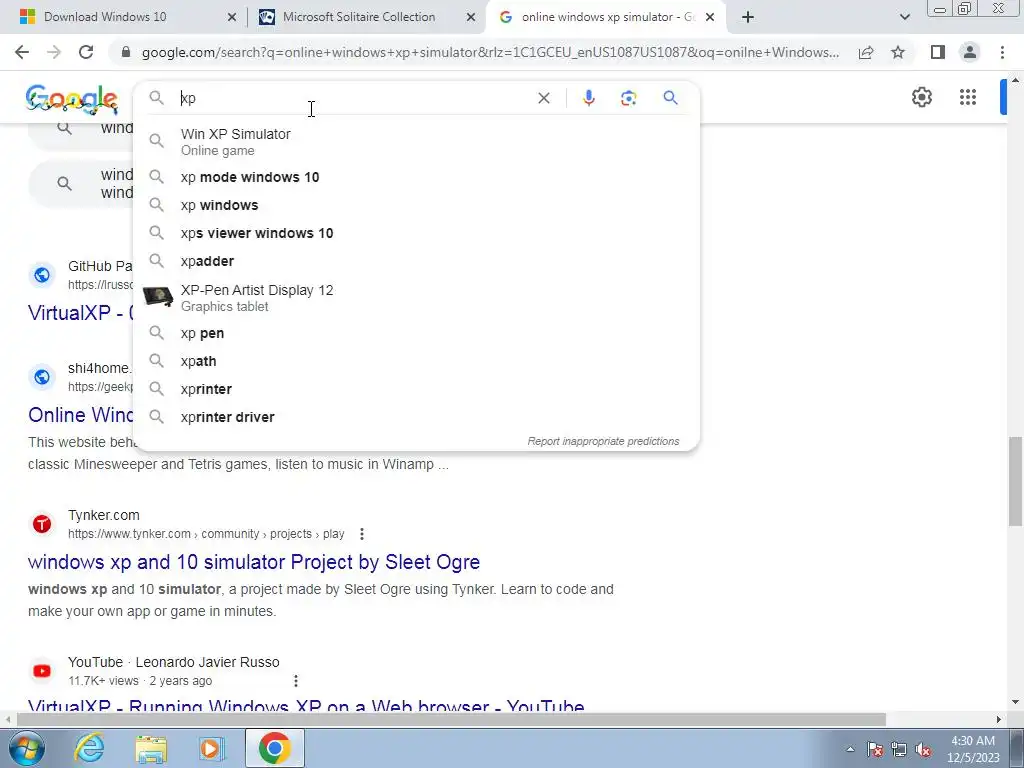
Task: Open more options for Tynker result
Action: click(362, 534)
